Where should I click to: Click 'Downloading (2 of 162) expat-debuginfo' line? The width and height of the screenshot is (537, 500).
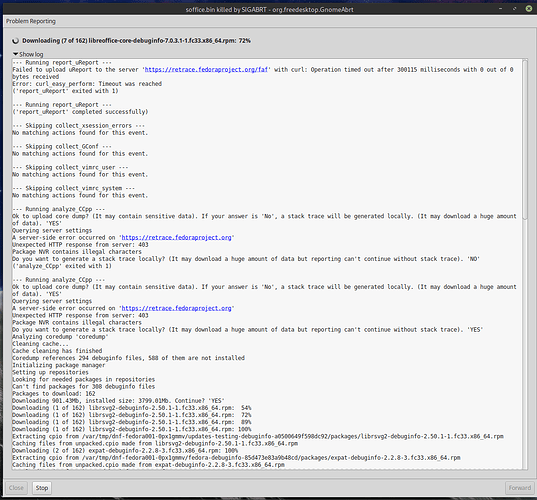click(x=125, y=450)
